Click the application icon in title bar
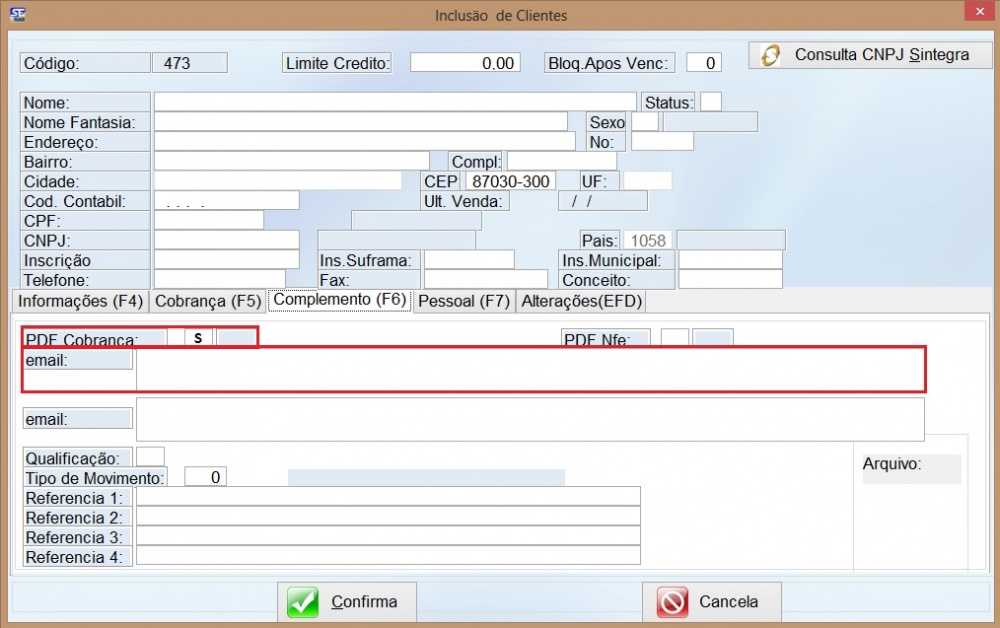 click(17, 14)
